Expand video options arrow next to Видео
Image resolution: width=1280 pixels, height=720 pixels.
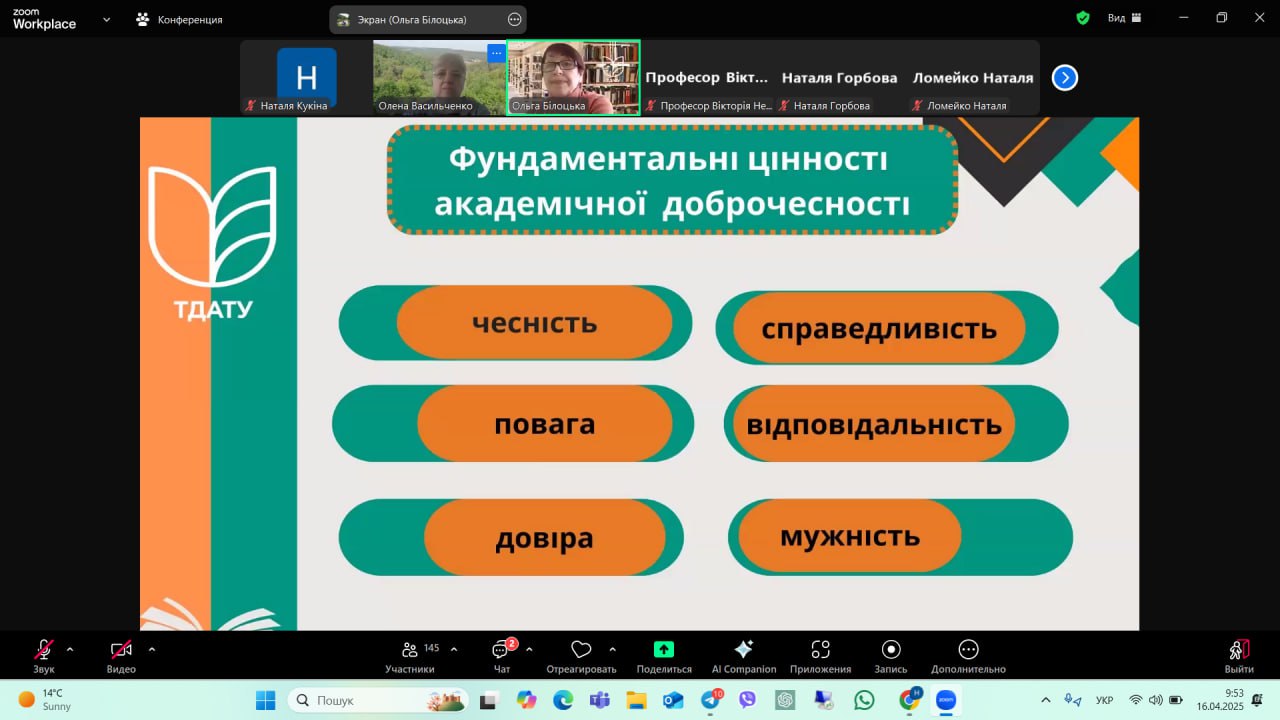[152, 649]
